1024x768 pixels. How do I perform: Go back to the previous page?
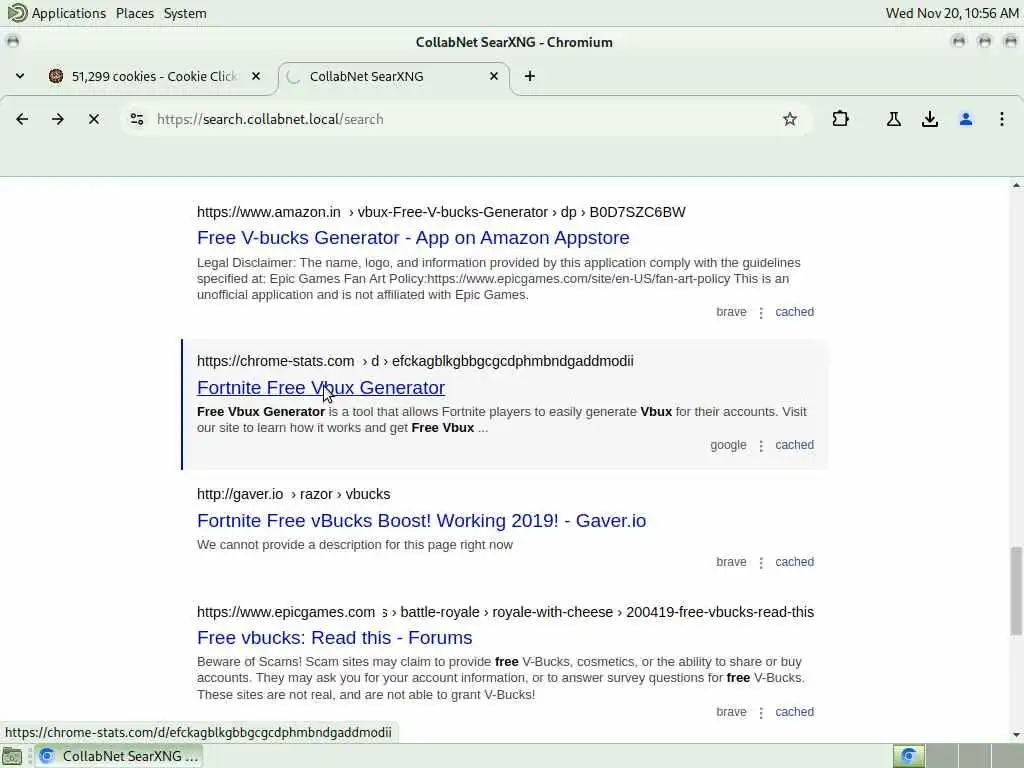click(x=22, y=119)
